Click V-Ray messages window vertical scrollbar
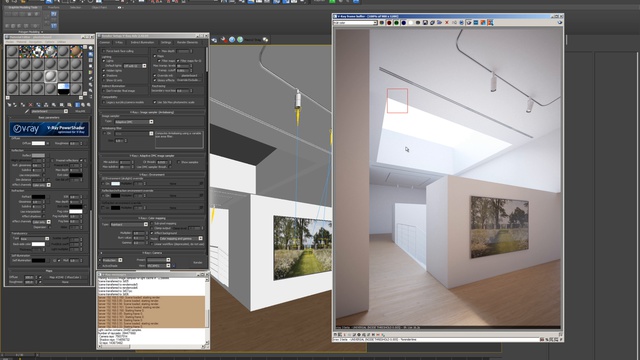Viewport: 640px width, 360px height. click(207, 311)
